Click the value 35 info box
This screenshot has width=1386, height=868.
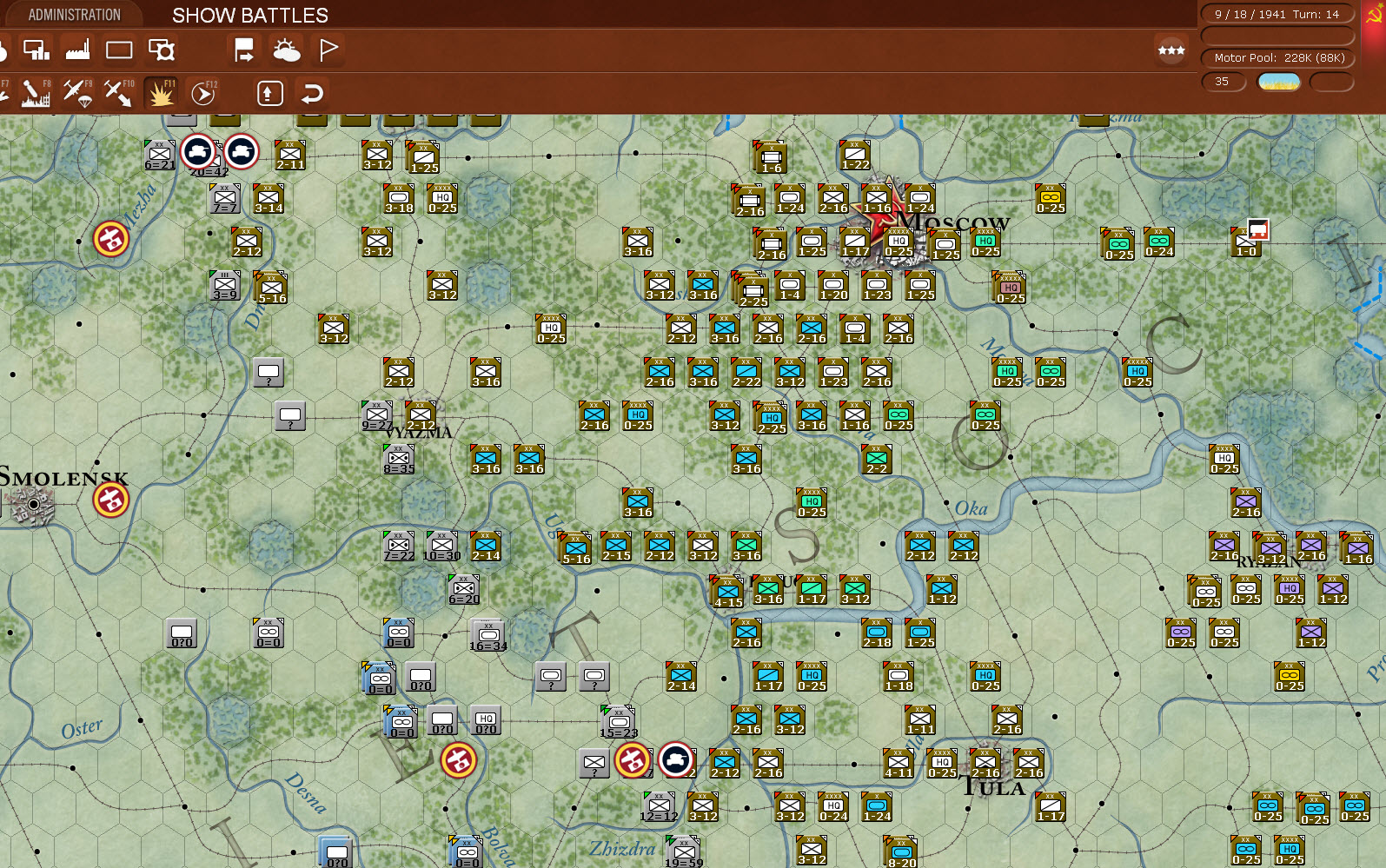(x=1224, y=82)
